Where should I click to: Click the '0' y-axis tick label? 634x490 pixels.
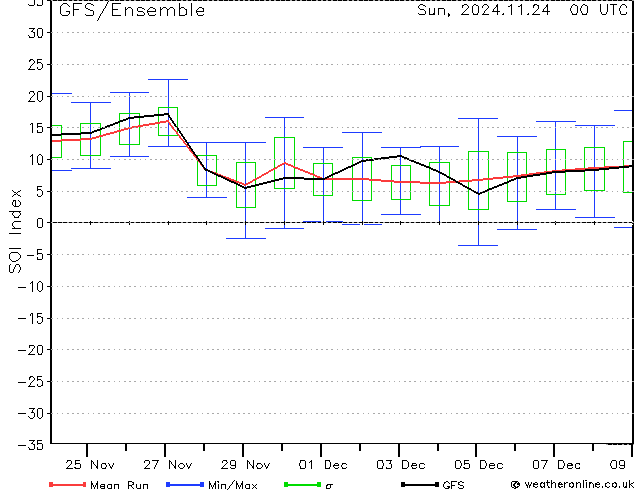[x=40, y=223]
